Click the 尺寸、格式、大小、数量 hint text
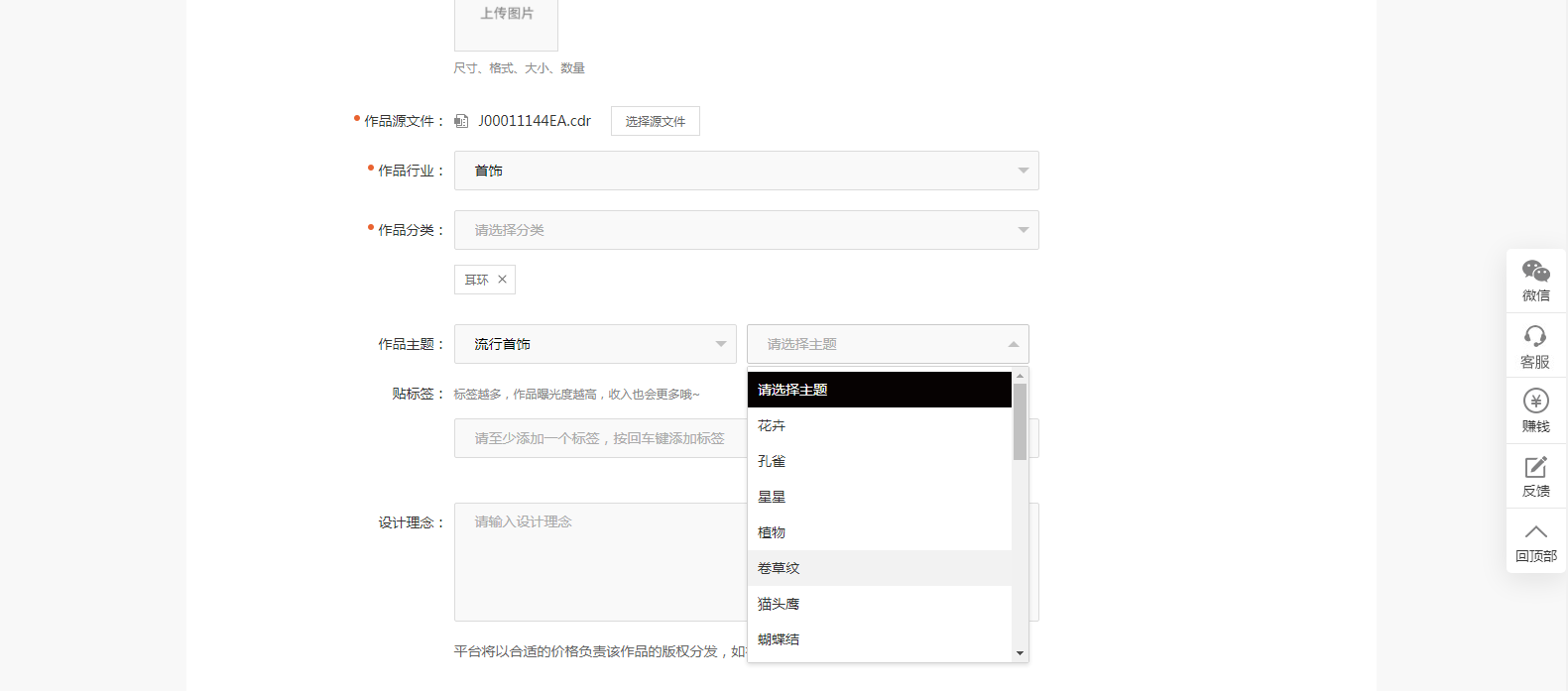The height and width of the screenshot is (691, 1568). (520, 68)
